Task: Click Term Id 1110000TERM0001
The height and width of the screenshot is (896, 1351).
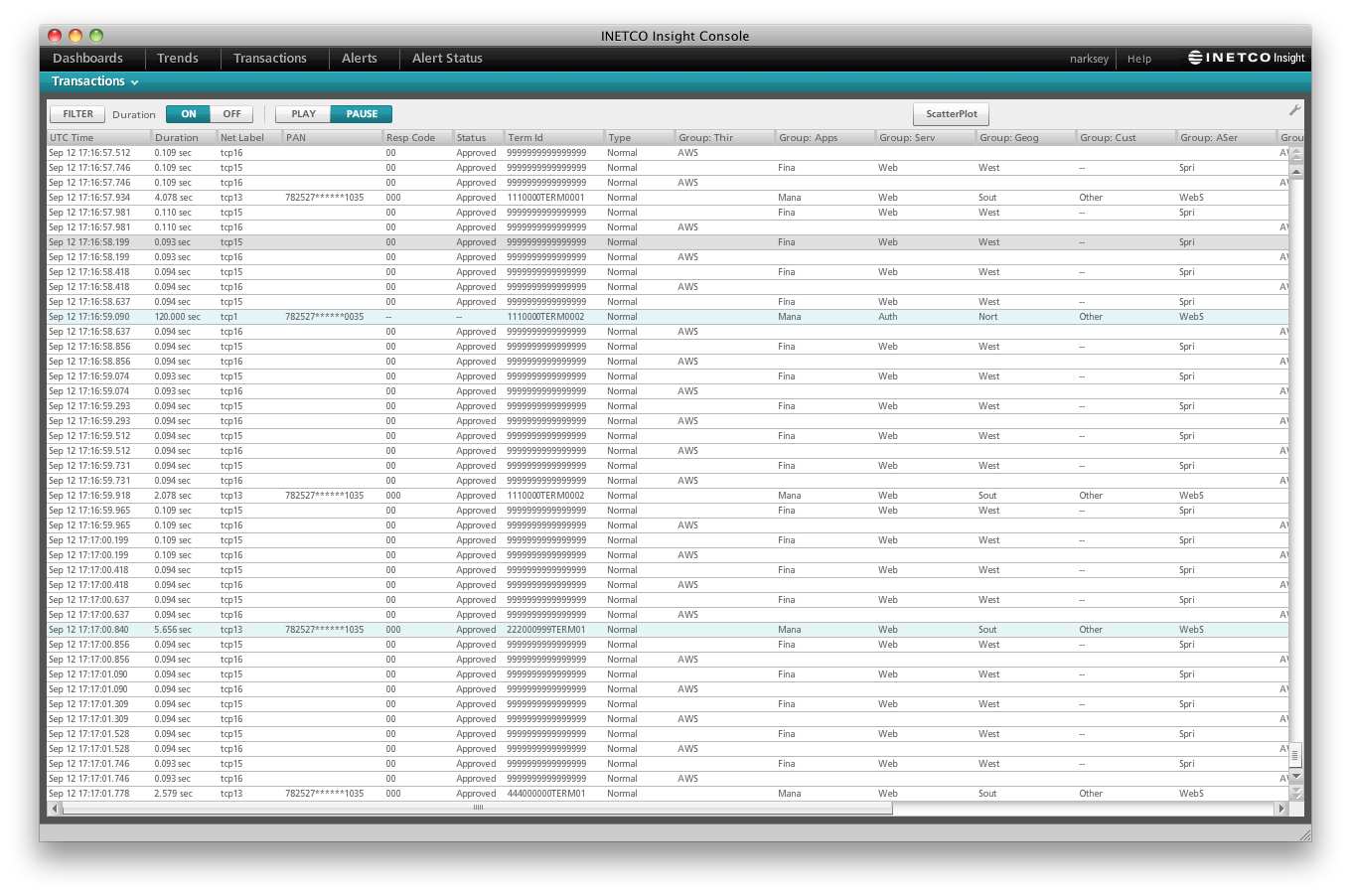Action: click(545, 198)
